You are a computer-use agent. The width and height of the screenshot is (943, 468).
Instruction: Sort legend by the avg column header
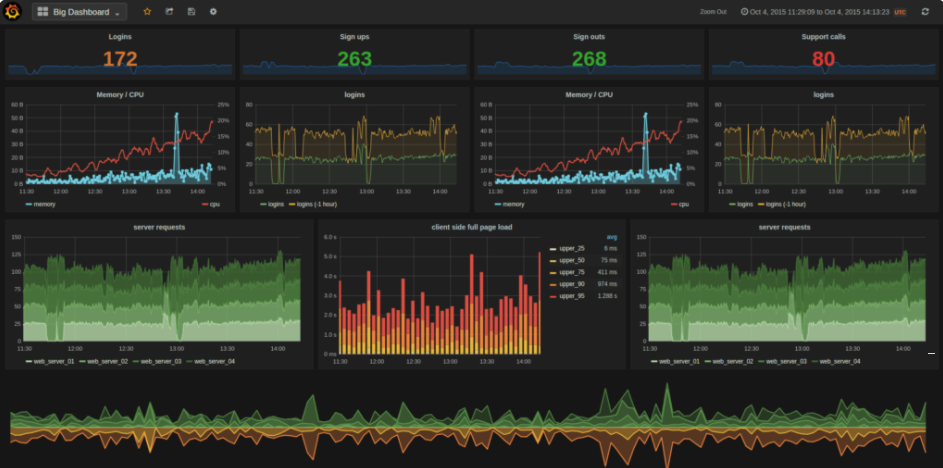[x=612, y=237]
